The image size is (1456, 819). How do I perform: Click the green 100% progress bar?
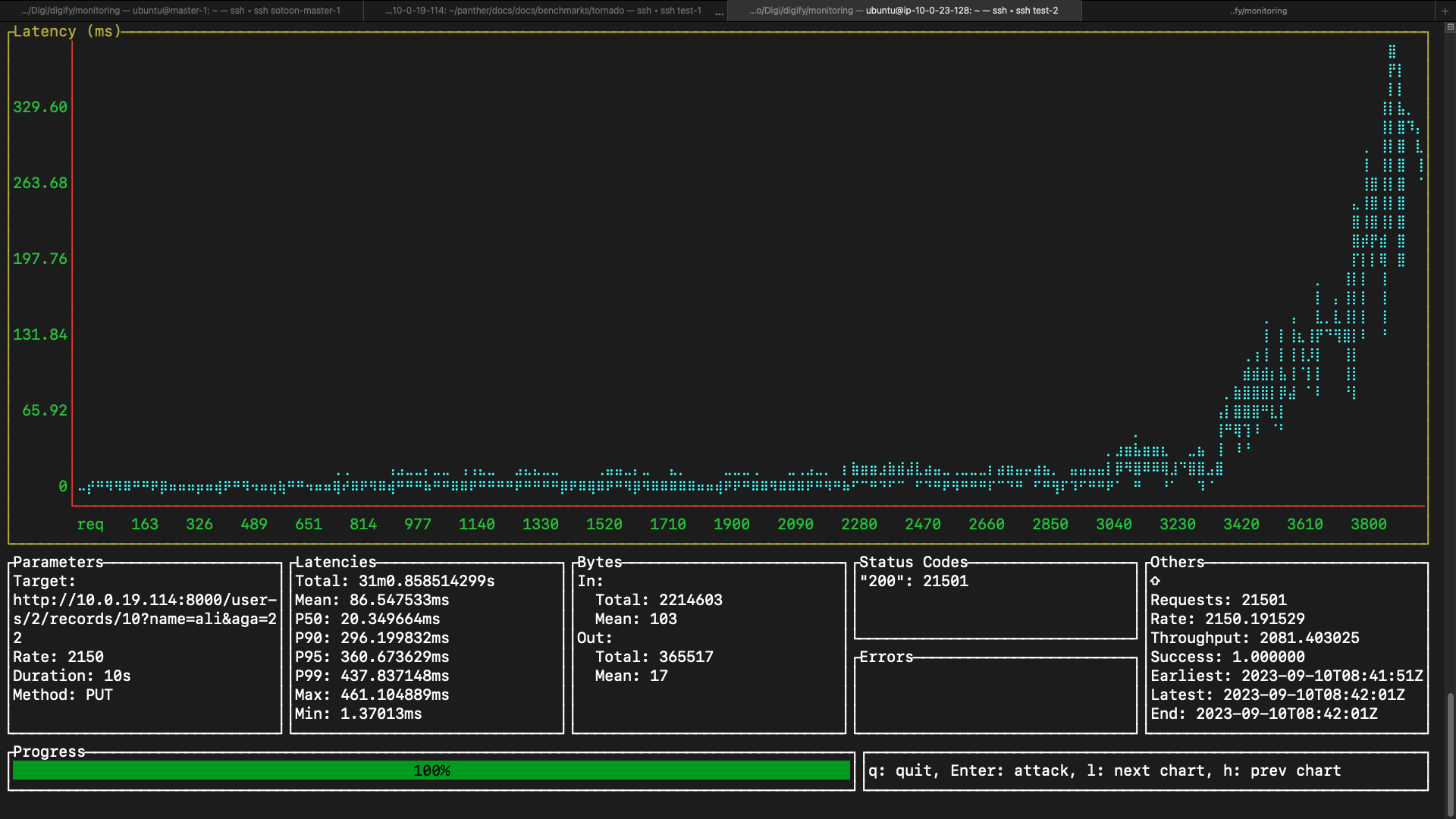(x=431, y=770)
